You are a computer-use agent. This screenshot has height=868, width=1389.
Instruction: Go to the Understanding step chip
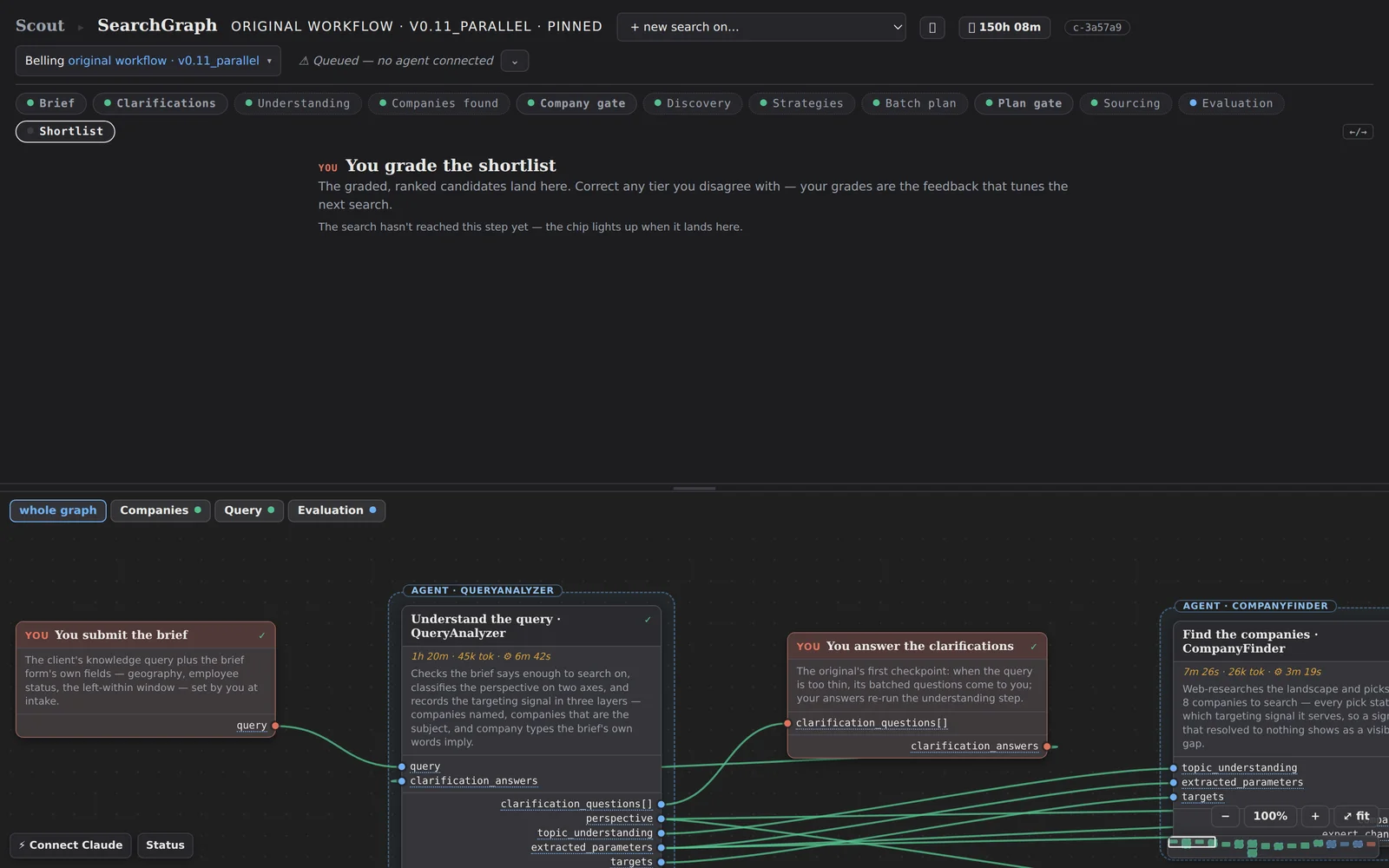coord(297,103)
